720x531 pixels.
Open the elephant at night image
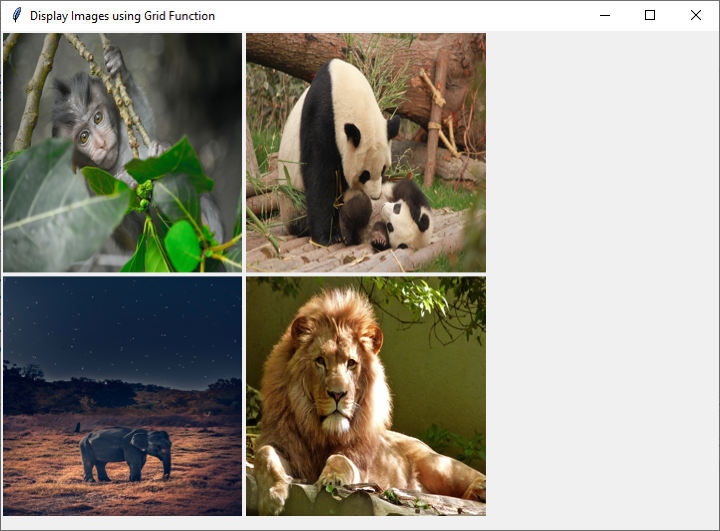click(123, 396)
